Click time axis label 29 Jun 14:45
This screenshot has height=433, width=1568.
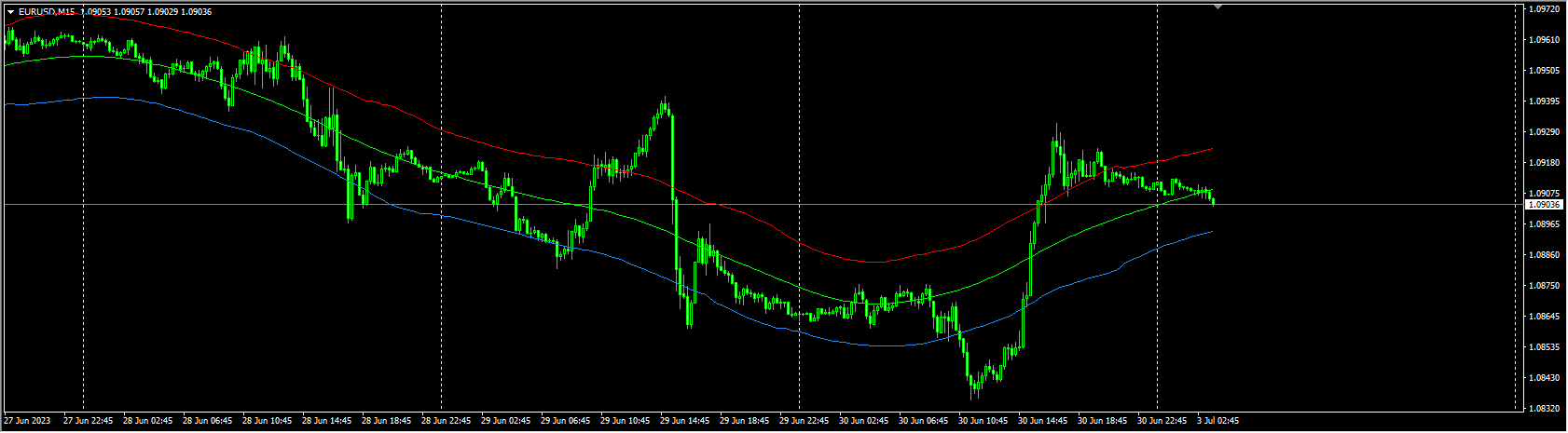point(685,421)
